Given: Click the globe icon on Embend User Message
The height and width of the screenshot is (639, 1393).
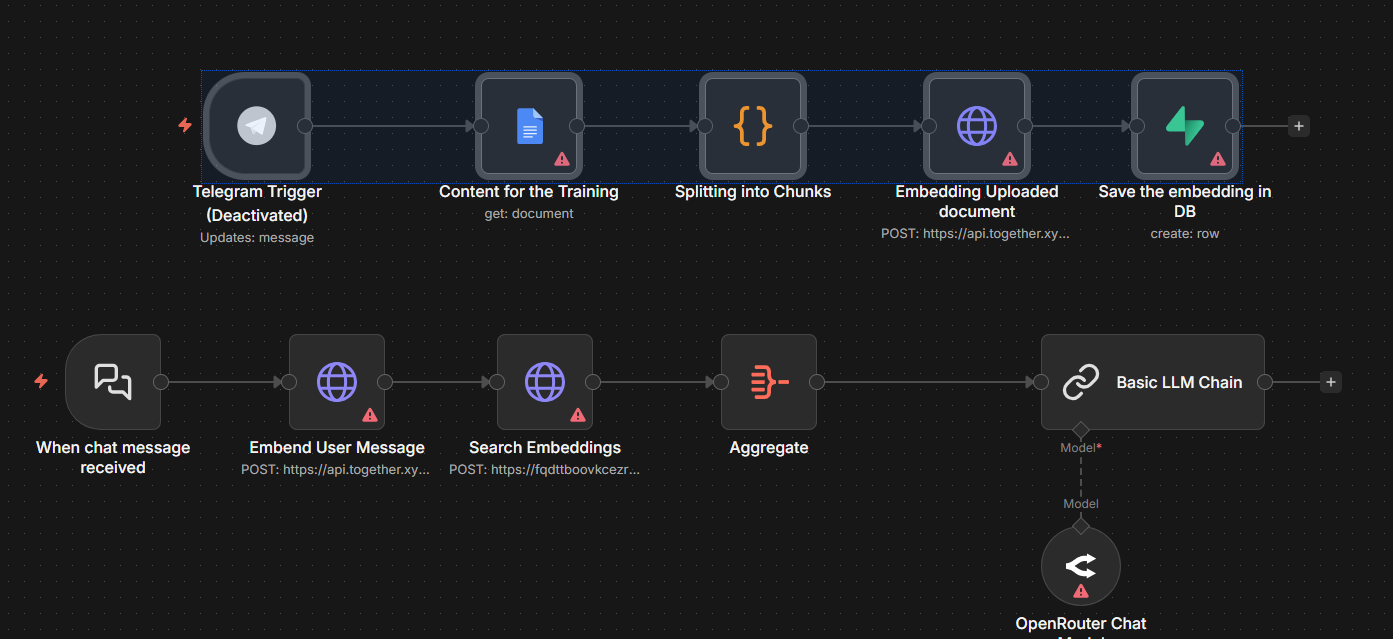Looking at the screenshot, I should 337,381.
